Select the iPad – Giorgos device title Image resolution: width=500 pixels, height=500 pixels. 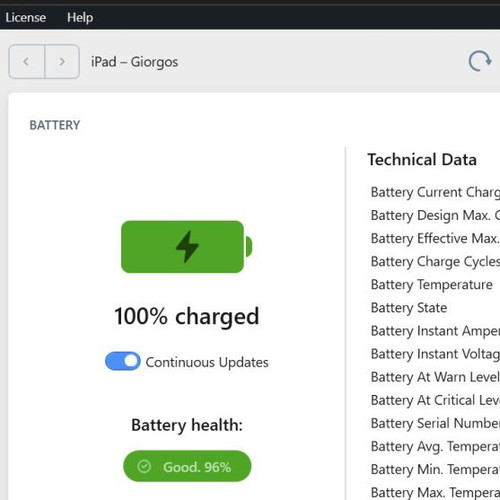[134, 62]
